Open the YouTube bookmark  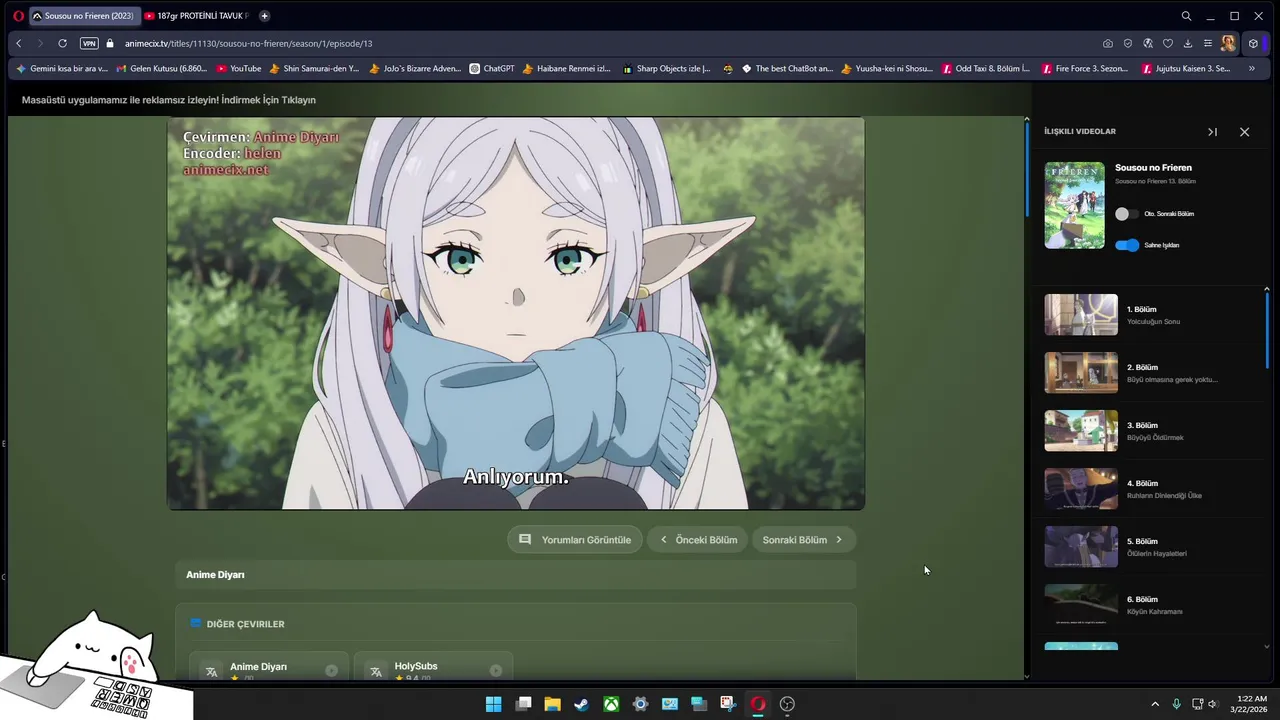click(239, 69)
